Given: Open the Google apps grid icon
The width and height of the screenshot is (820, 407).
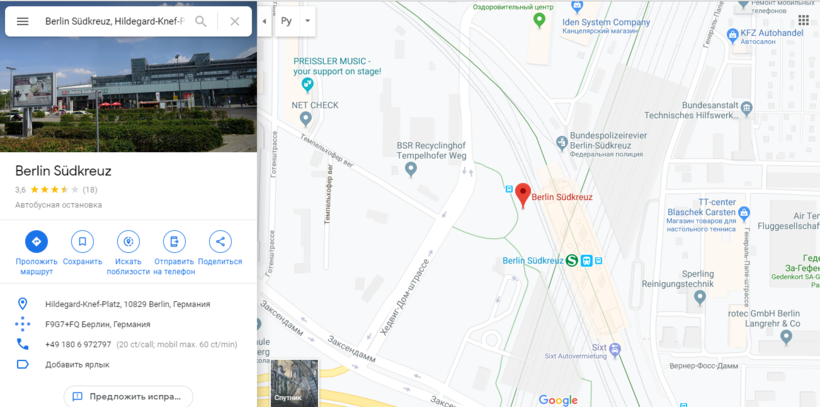Looking at the screenshot, I should [803, 20].
